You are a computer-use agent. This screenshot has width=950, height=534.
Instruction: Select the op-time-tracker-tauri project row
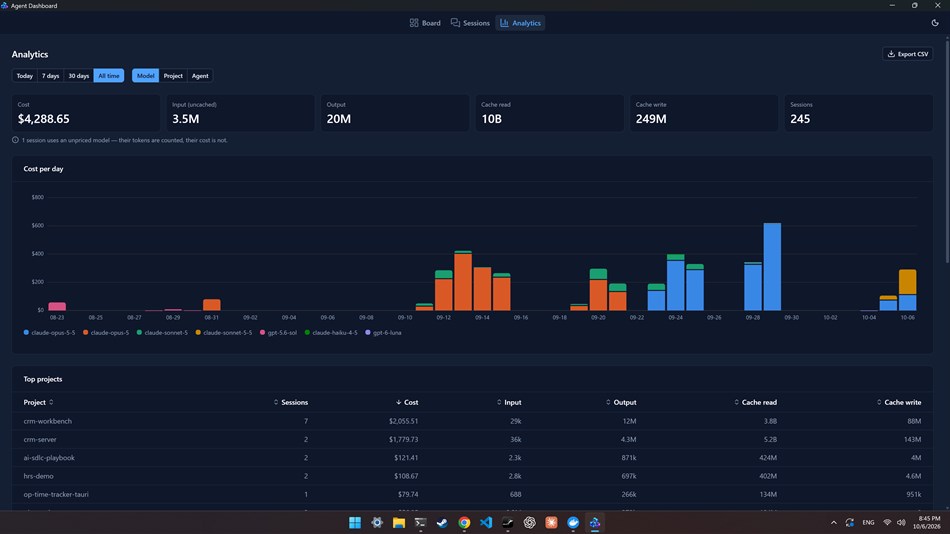(x=472, y=494)
